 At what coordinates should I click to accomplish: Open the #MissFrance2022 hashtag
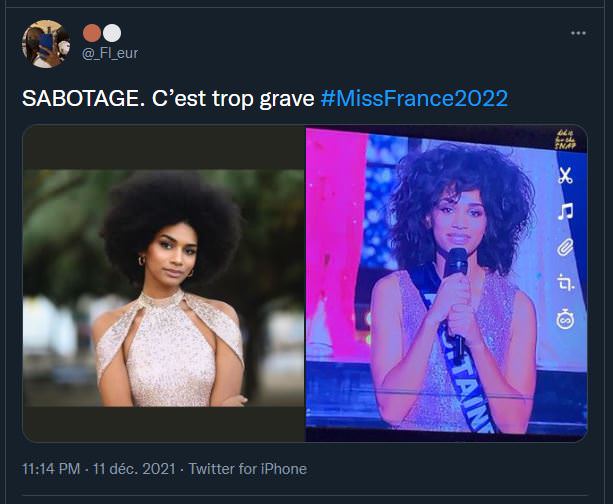[x=414, y=98]
